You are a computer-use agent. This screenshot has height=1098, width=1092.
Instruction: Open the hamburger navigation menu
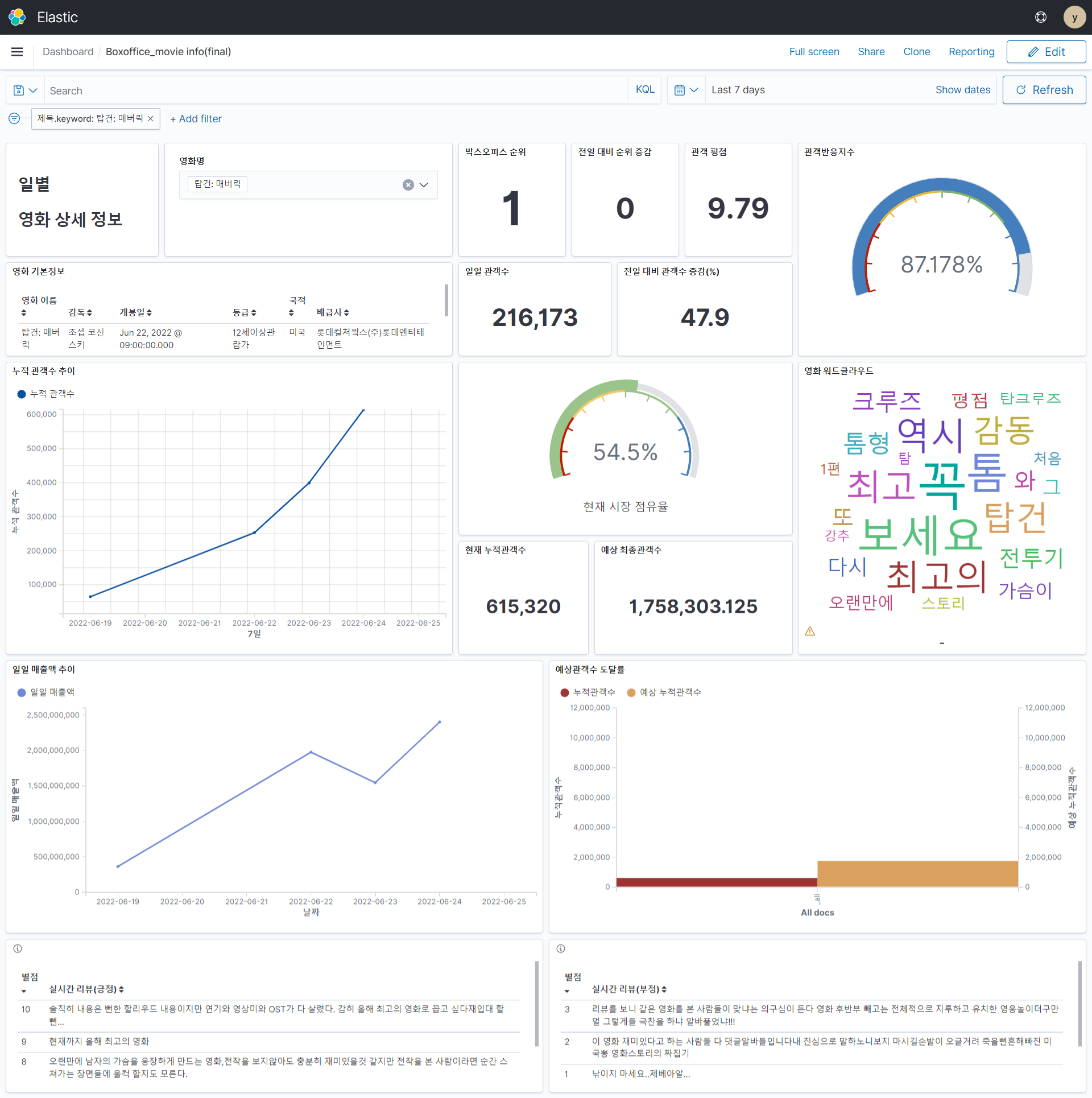point(17,52)
